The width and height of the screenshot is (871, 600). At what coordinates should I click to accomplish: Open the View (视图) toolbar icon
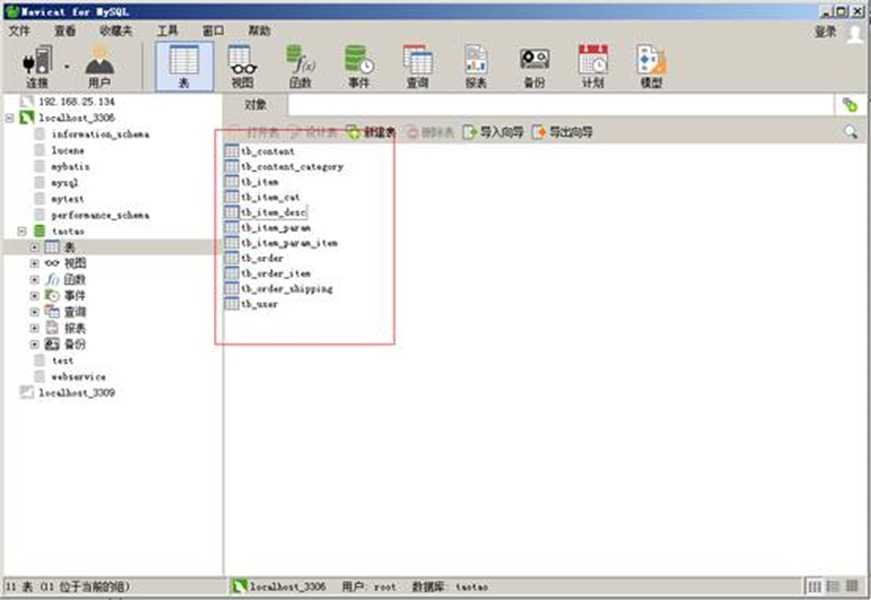pyautogui.click(x=242, y=67)
